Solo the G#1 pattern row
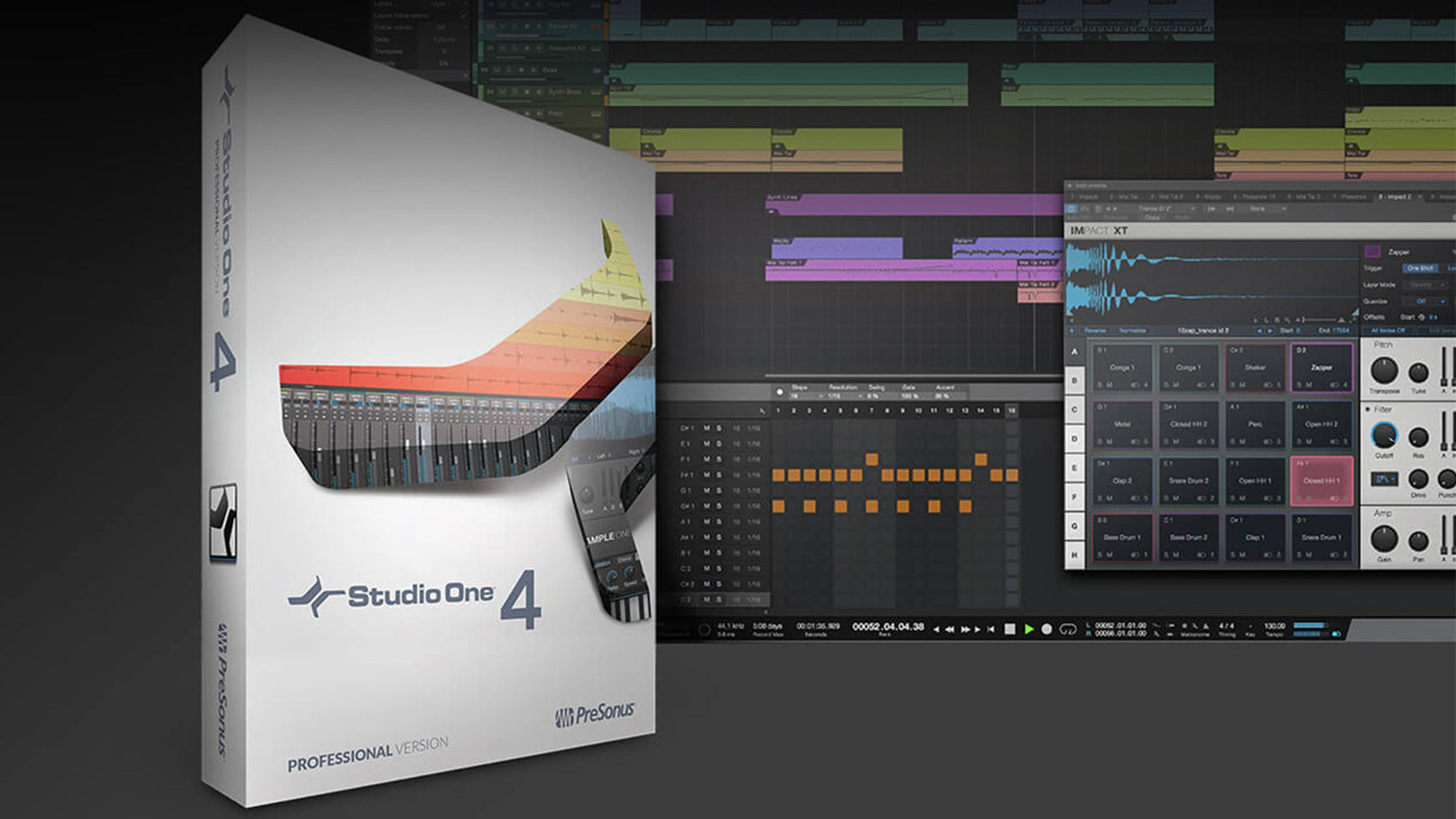 coord(719,505)
